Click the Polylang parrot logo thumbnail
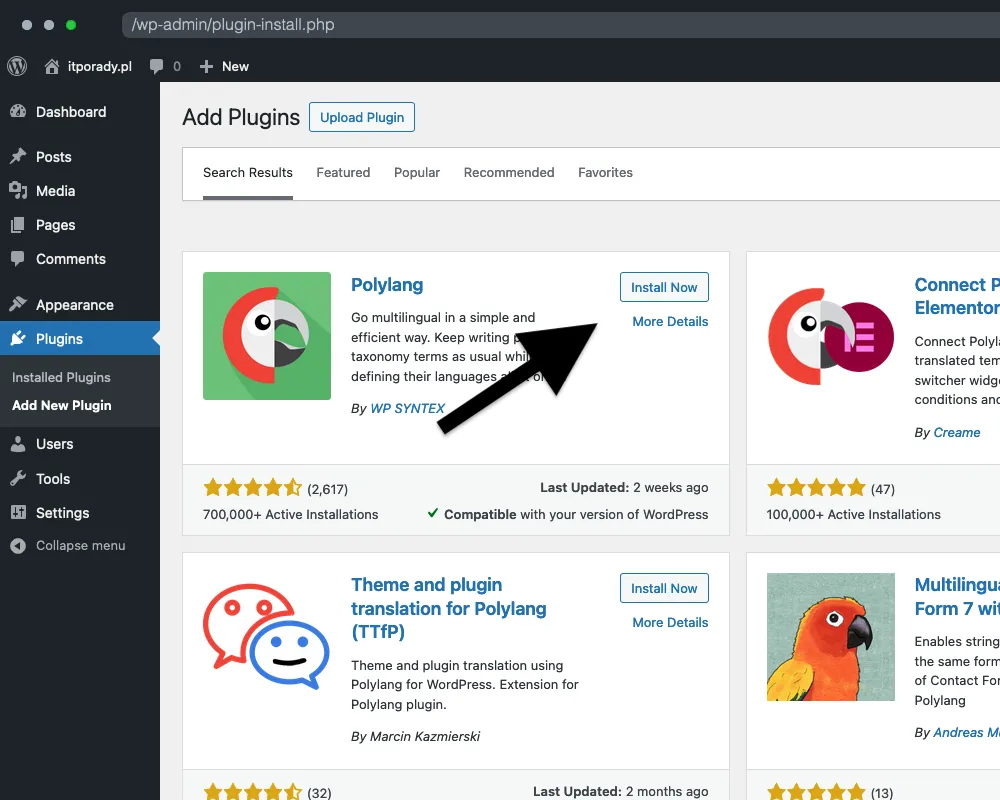This screenshot has height=800, width=1000. pos(267,336)
